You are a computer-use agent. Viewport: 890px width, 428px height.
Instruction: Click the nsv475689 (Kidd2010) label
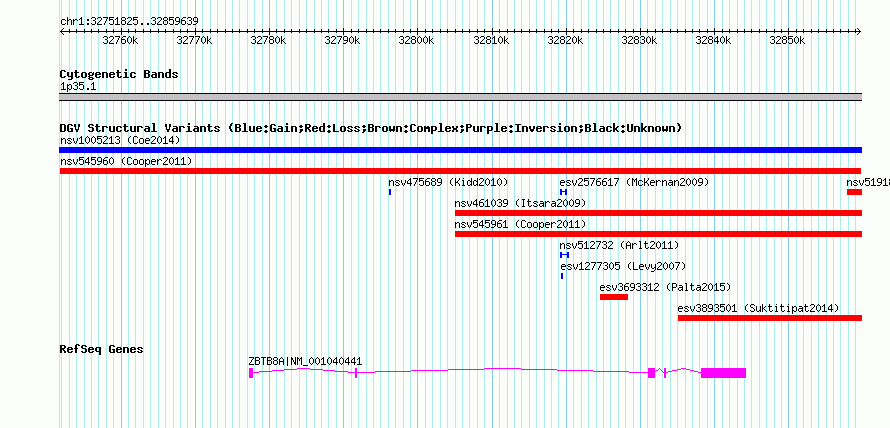coord(448,182)
